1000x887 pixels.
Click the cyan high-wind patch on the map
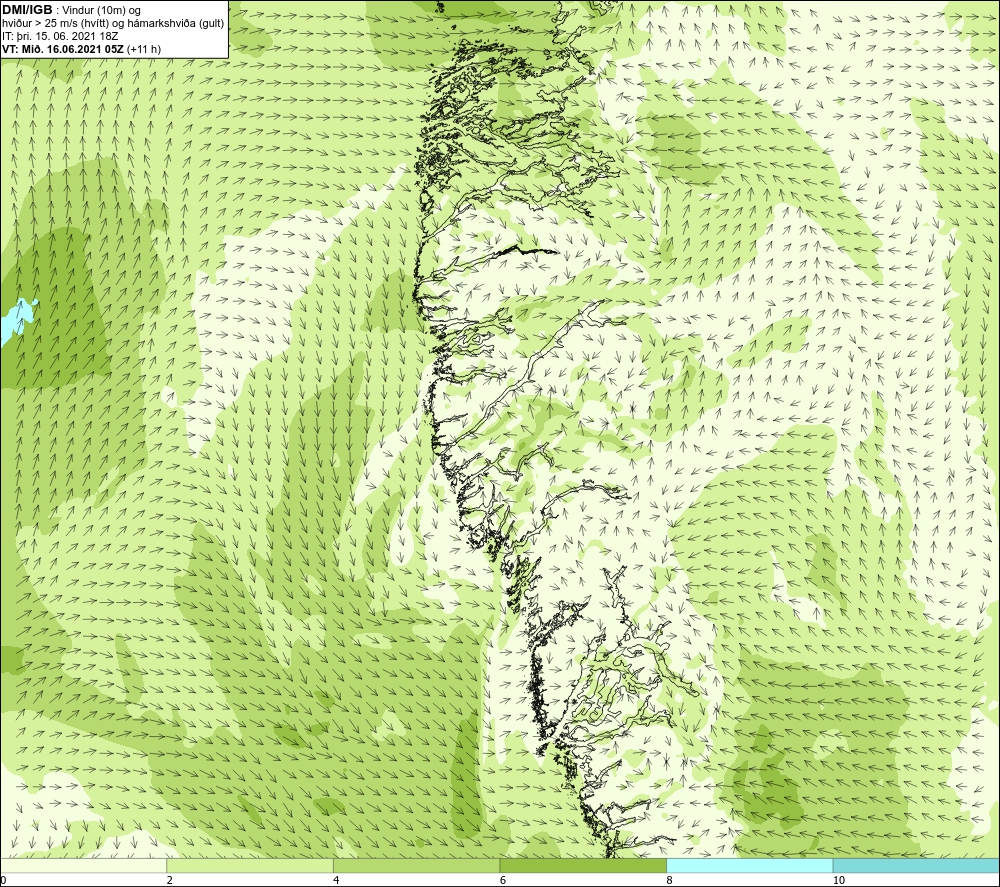tap(19, 320)
